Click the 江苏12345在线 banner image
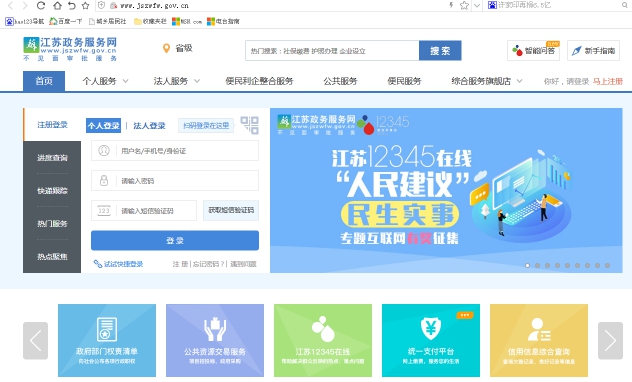632x382 pixels. [x=446, y=190]
